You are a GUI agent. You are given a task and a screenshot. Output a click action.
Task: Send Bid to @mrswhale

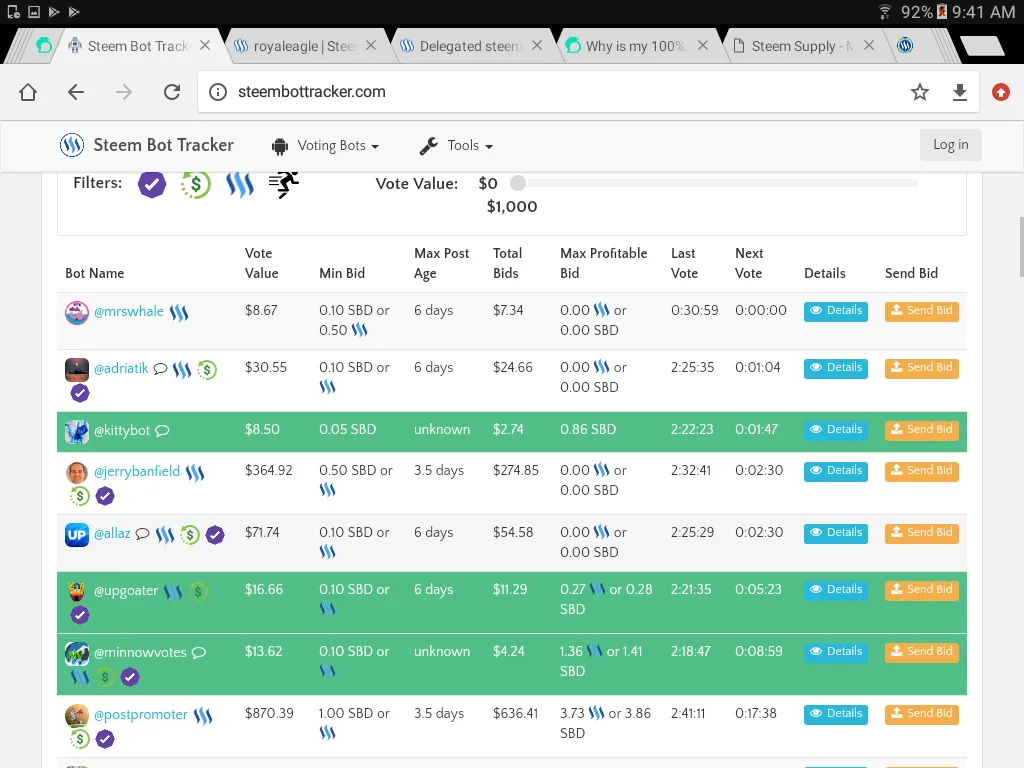[921, 311]
